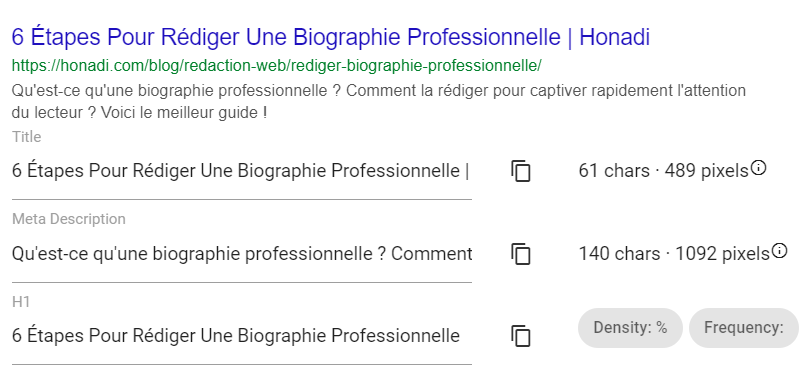Copy the H1 heading text

point(521,336)
